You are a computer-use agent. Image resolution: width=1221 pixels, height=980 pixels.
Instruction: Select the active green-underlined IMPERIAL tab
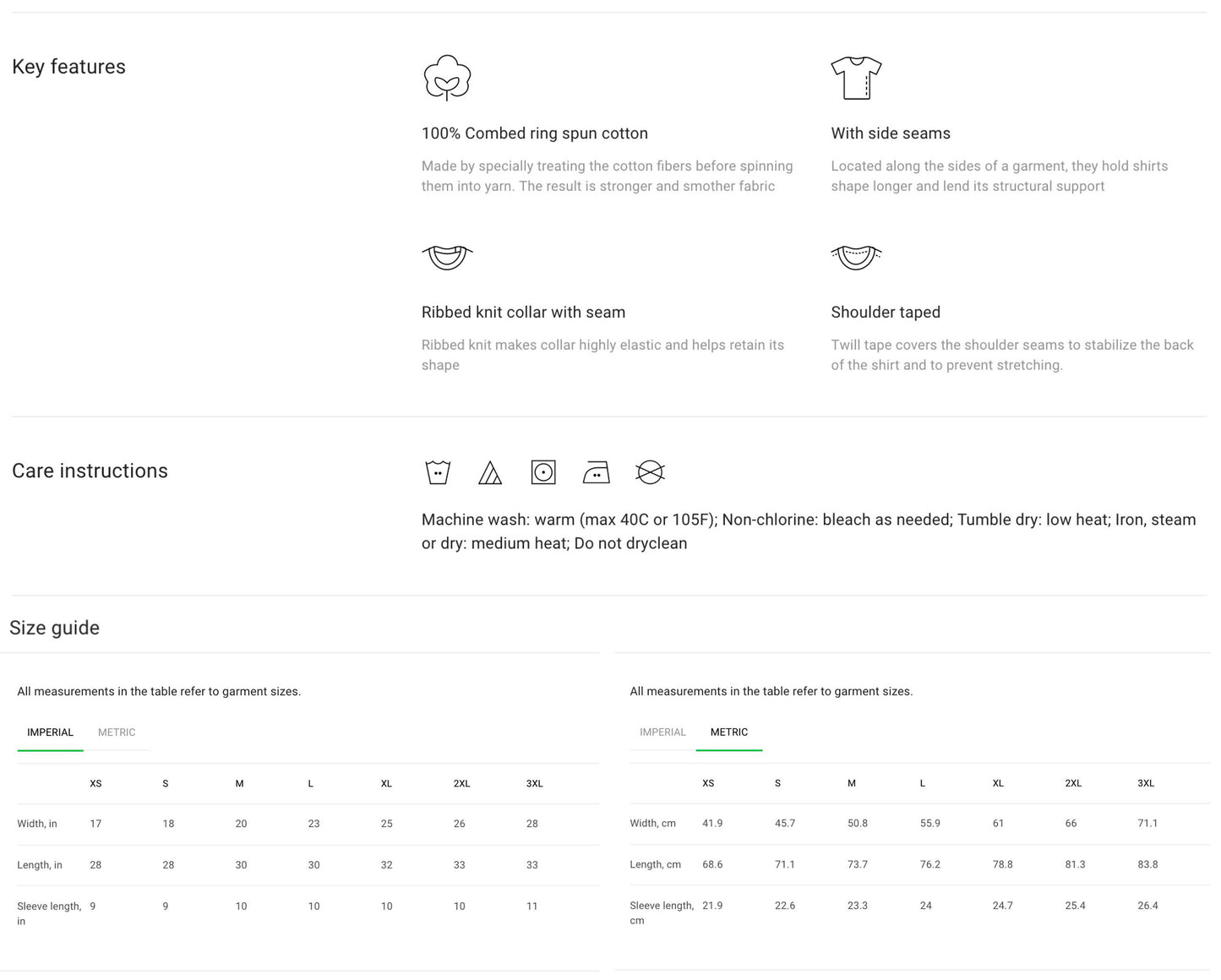[x=50, y=732]
